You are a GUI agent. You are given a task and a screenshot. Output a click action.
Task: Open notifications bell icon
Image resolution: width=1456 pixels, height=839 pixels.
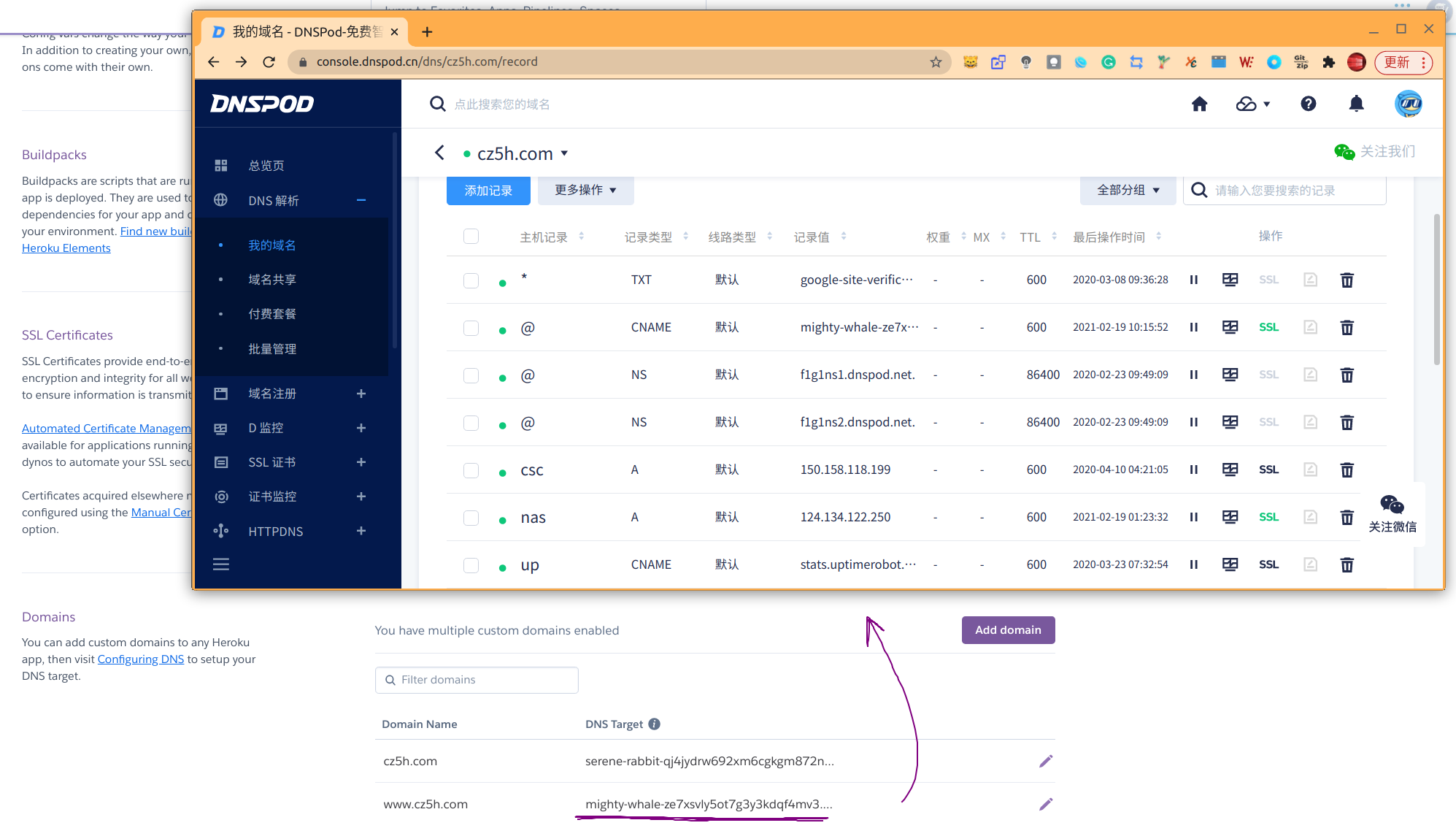pos(1355,104)
